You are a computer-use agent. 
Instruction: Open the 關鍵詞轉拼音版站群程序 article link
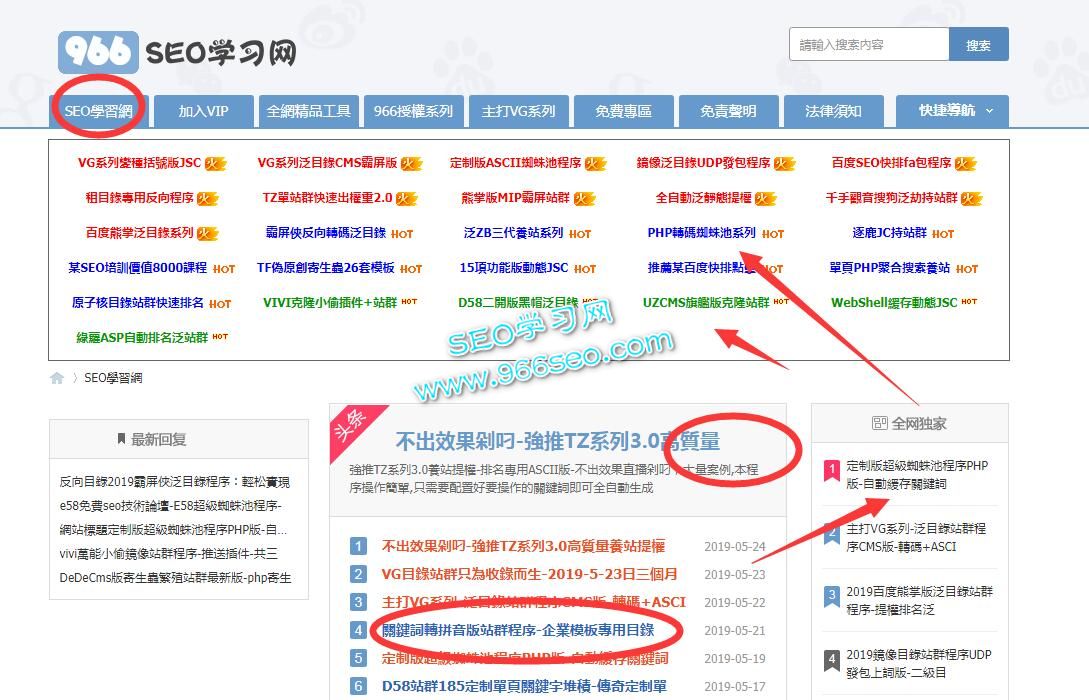point(518,630)
